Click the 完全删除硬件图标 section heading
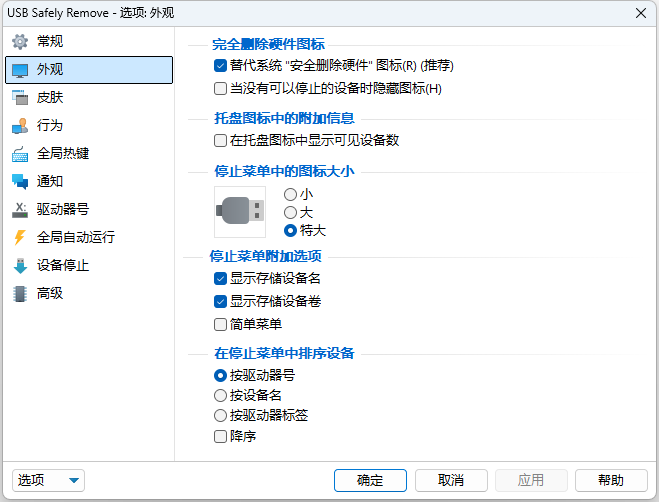The height and width of the screenshot is (502, 659). click(x=269, y=44)
